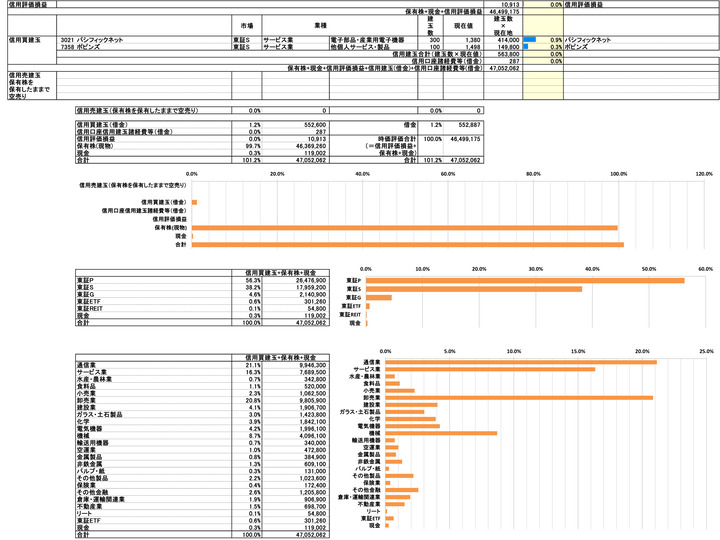Select the 東証S bar in market chart
720x540 pixels.
tap(474, 289)
